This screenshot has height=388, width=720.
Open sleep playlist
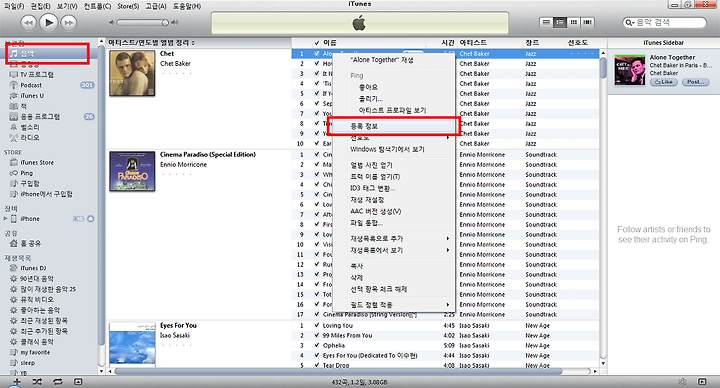point(27,363)
